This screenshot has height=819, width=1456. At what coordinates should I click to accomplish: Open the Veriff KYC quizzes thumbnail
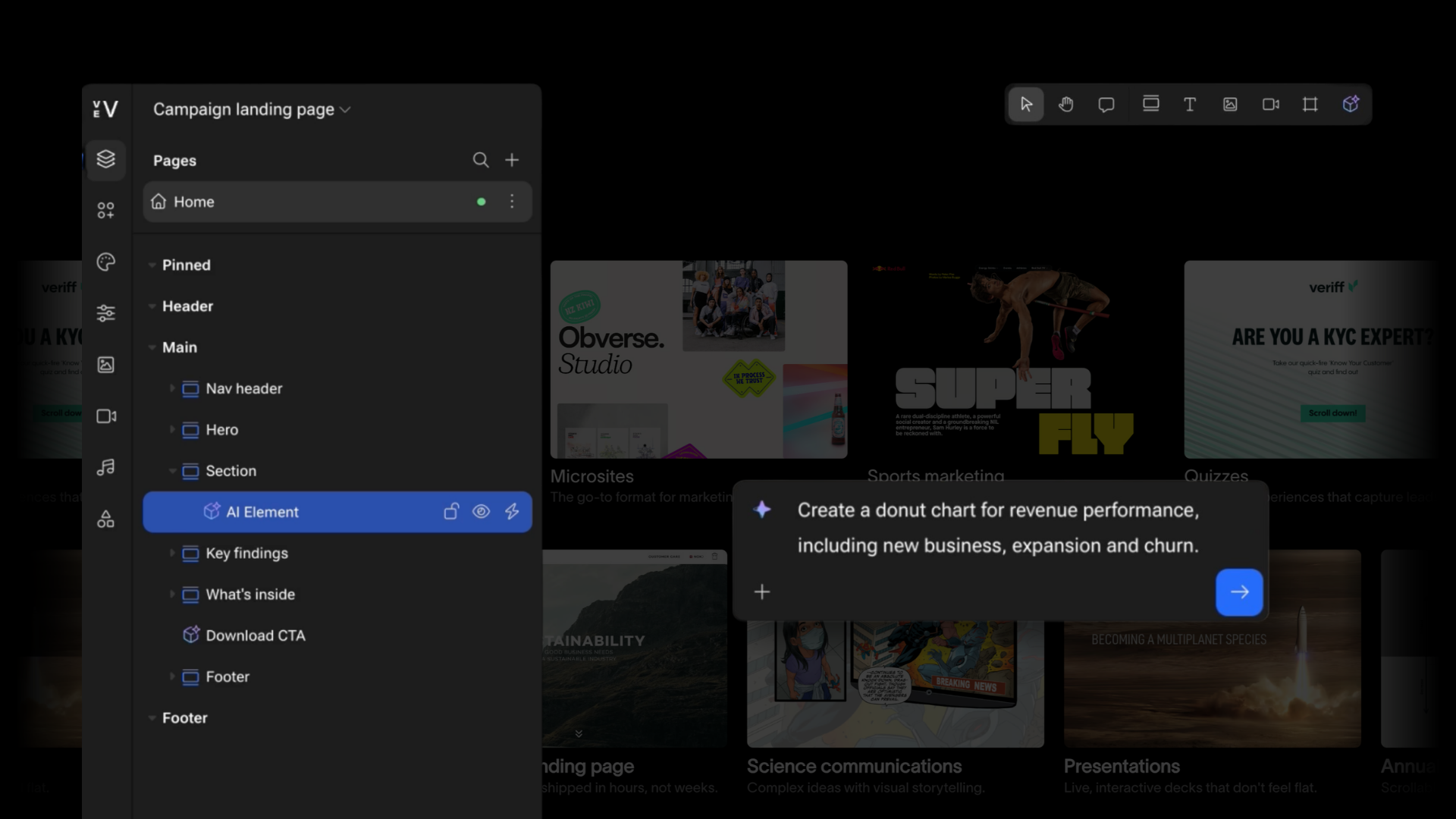[1310, 359]
